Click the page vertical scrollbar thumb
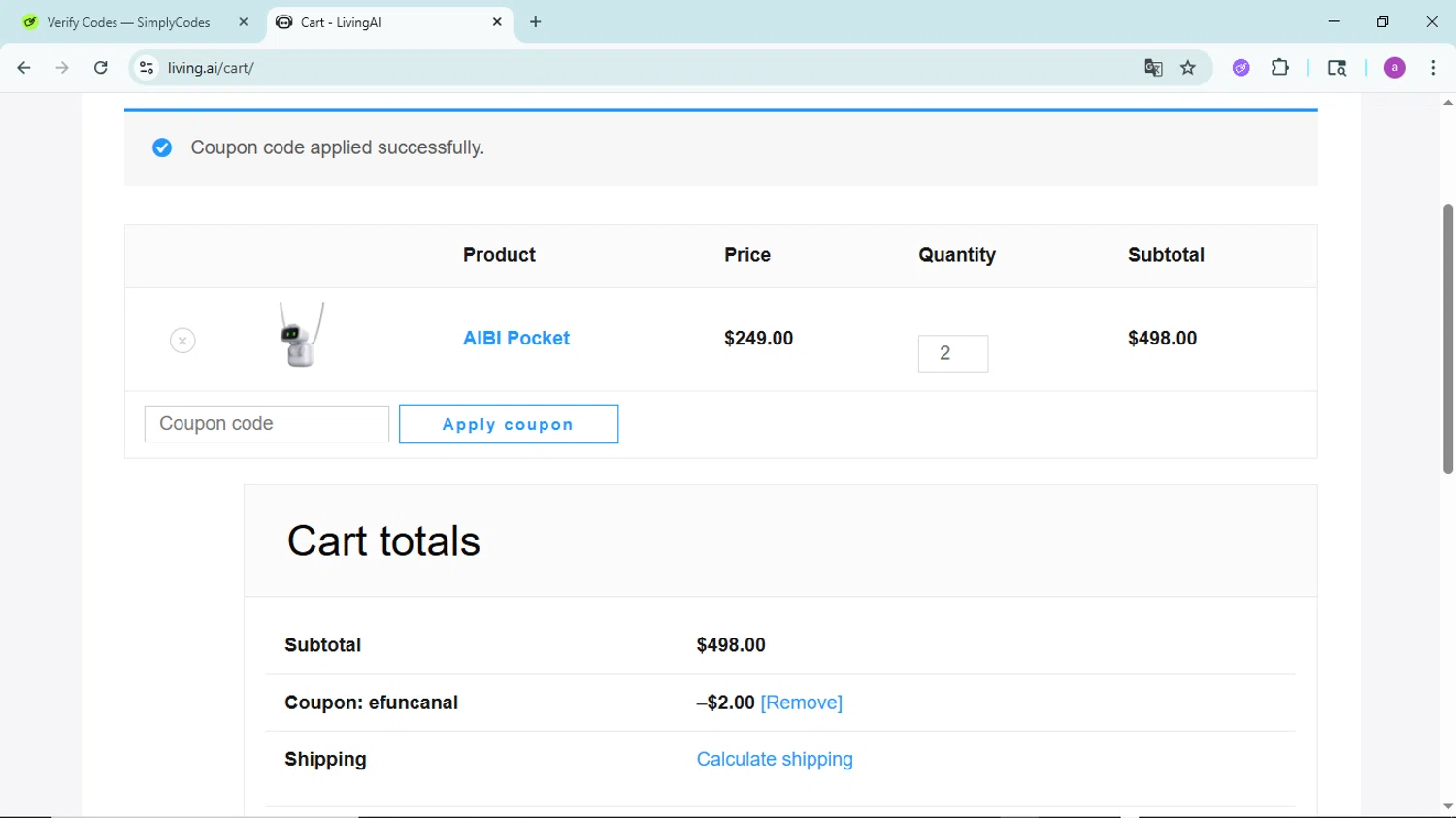The width and height of the screenshot is (1456, 818). coord(1448,339)
